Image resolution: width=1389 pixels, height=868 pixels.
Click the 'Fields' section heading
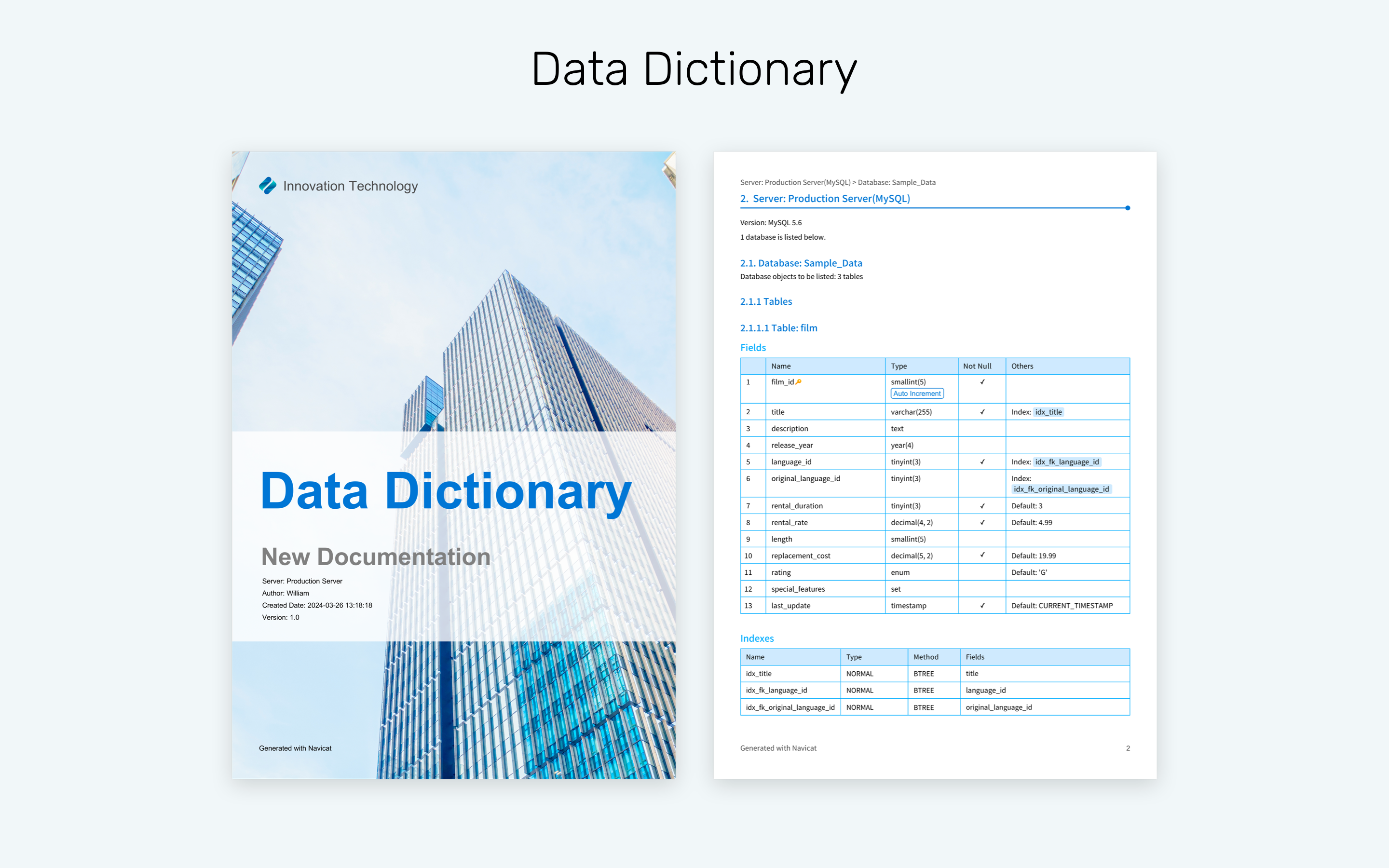pyautogui.click(x=752, y=347)
